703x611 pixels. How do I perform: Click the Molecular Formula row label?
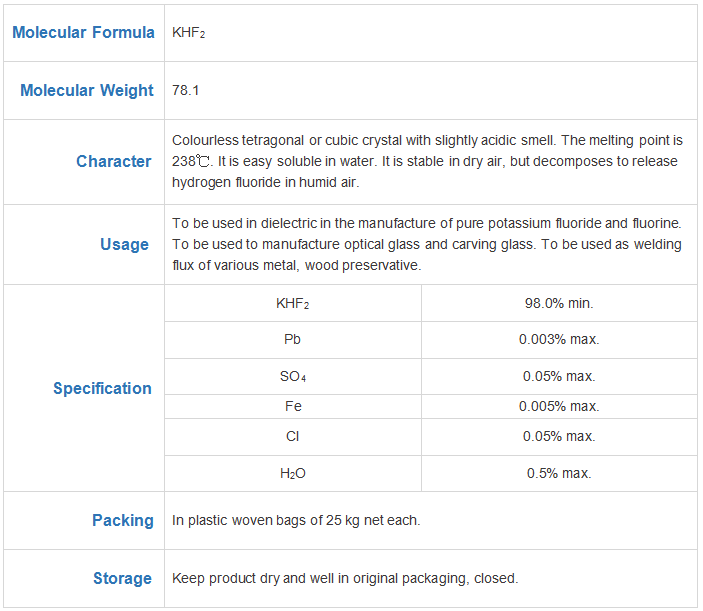tap(83, 33)
